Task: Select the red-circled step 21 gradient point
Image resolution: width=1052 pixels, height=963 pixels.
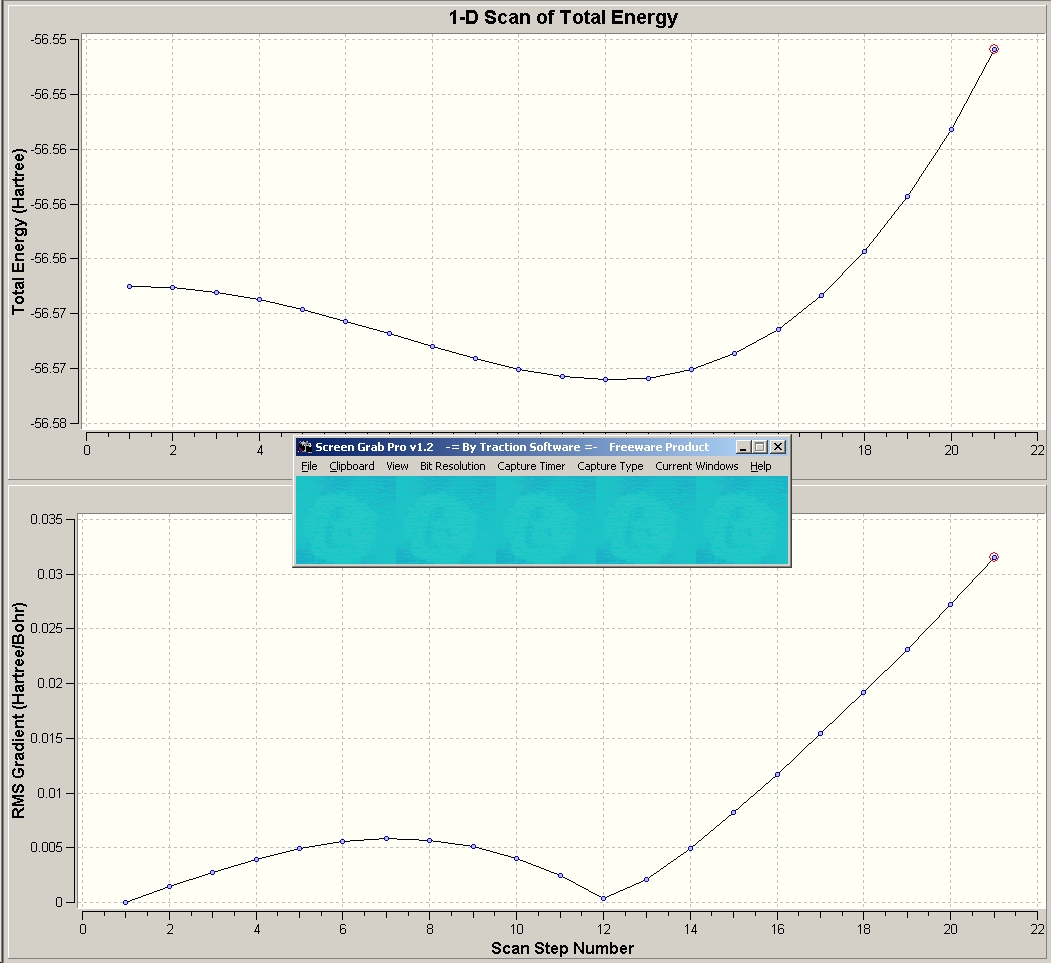Action: (994, 557)
